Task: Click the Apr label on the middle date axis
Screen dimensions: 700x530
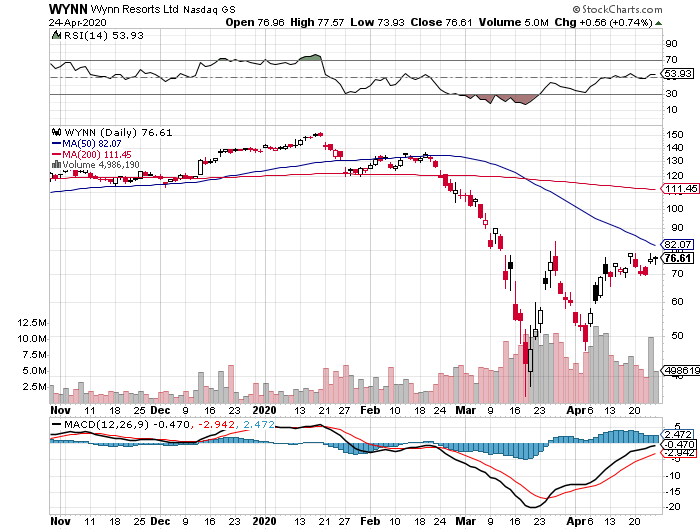Action: (x=576, y=410)
